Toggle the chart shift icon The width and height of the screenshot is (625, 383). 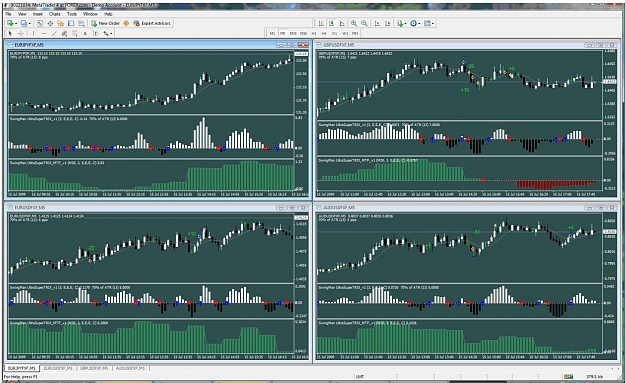(x=387, y=24)
